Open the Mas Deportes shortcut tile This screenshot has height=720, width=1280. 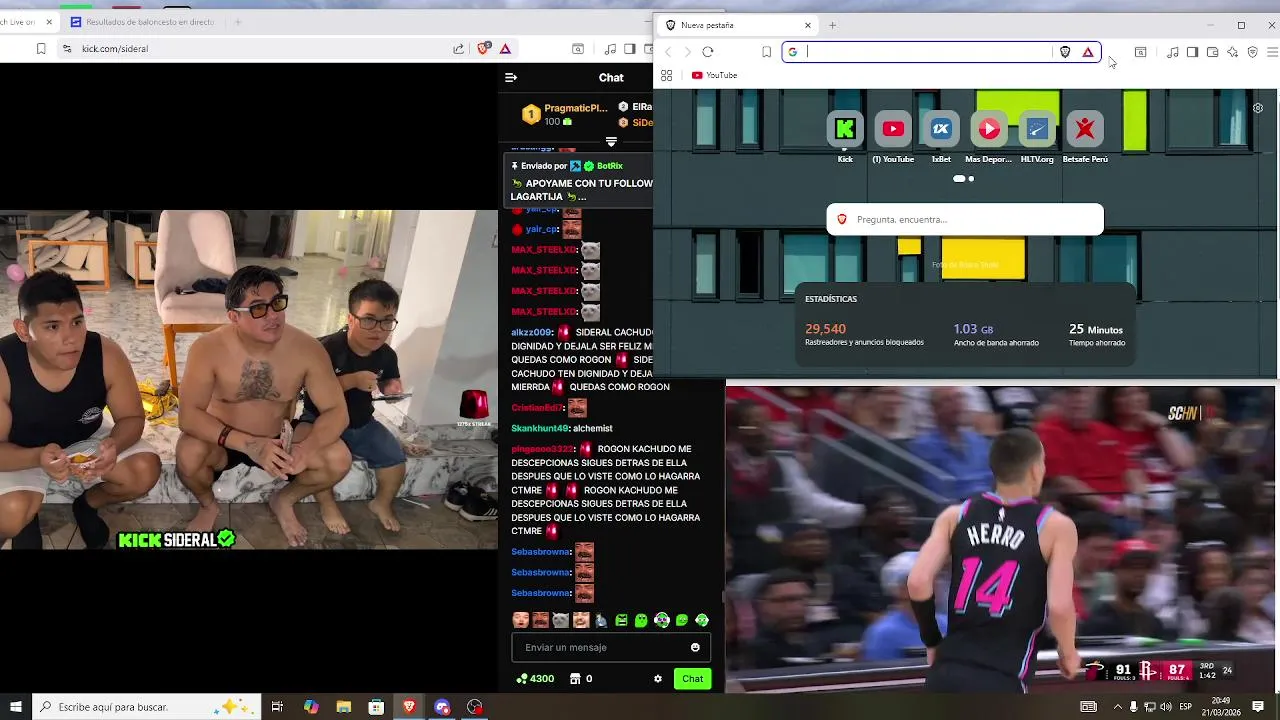[x=989, y=129]
